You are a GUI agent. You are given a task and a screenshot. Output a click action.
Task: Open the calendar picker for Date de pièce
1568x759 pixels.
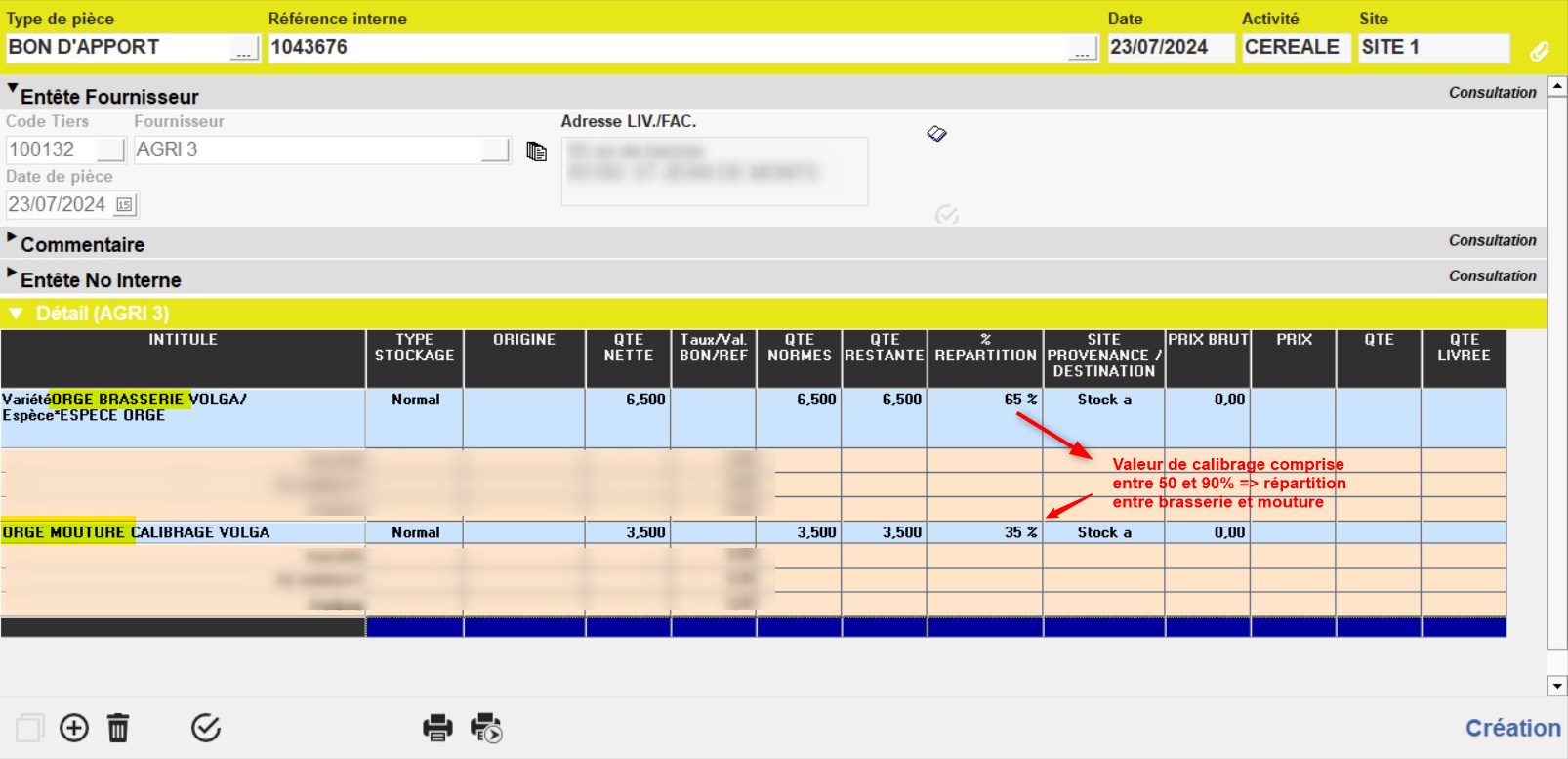pos(125,205)
